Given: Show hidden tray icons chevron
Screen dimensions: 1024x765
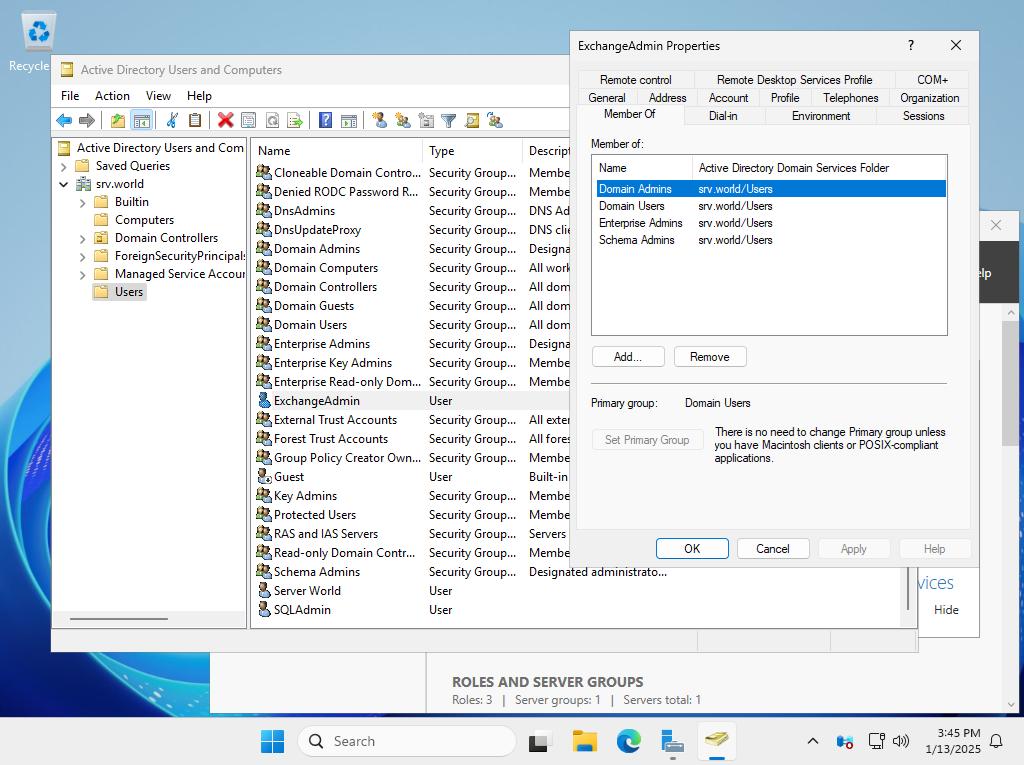Looking at the screenshot, I should point(812,741).
